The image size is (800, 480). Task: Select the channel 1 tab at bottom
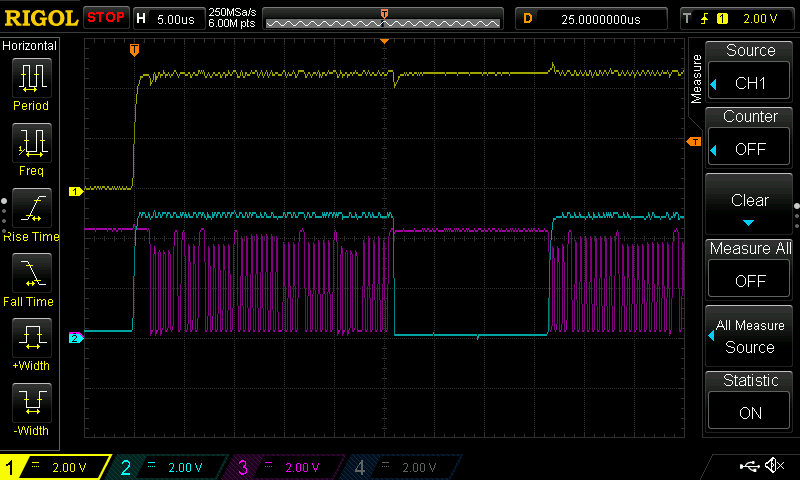tap(52, 467)
